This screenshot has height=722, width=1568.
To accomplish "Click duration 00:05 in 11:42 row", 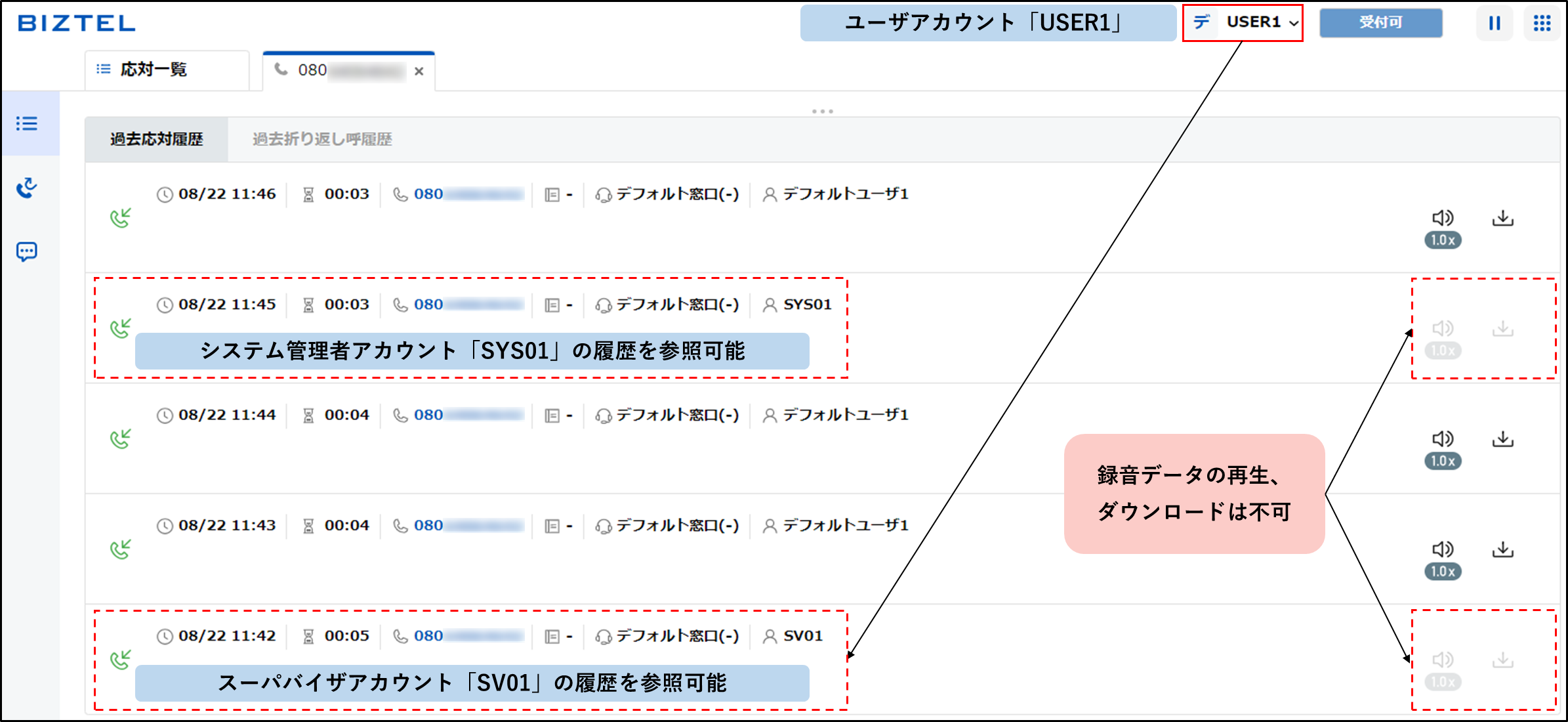I will (347, 636).
